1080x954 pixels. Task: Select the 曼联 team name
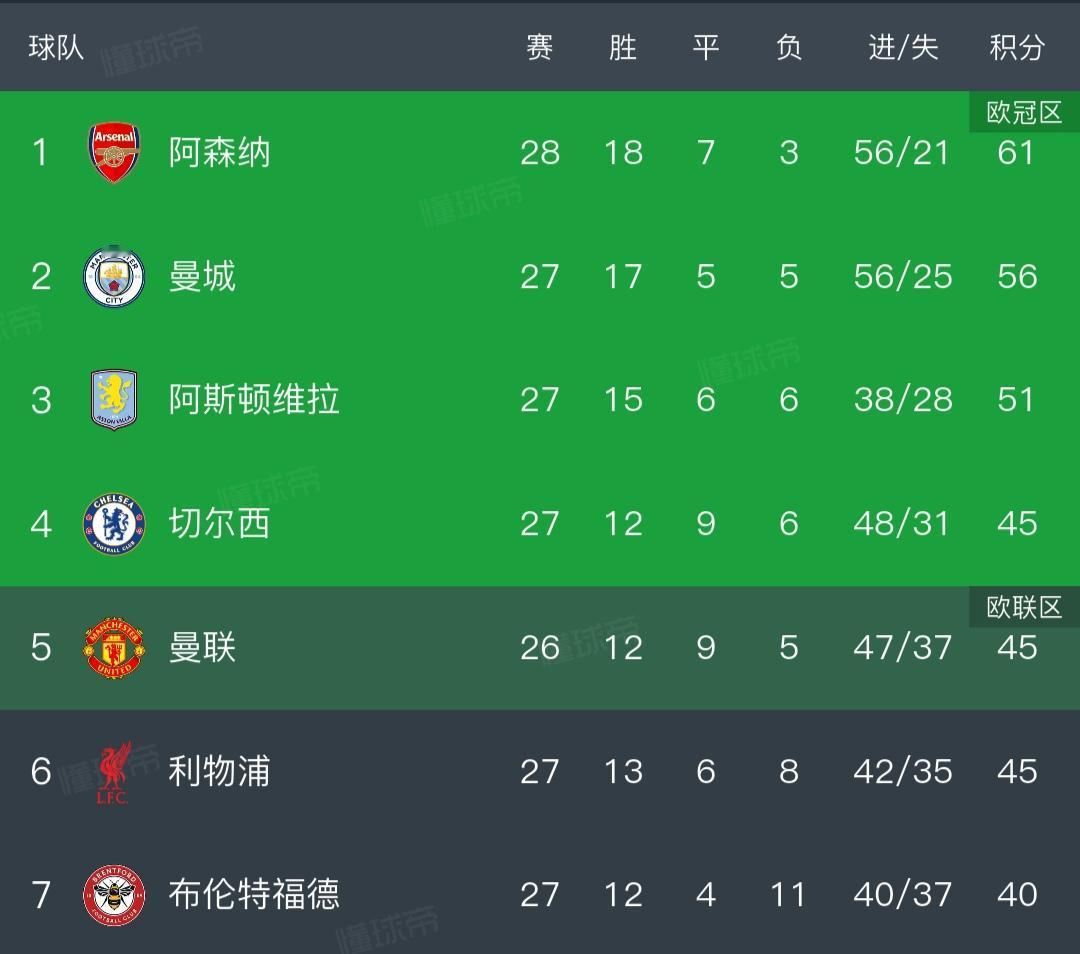click(202, 648)
